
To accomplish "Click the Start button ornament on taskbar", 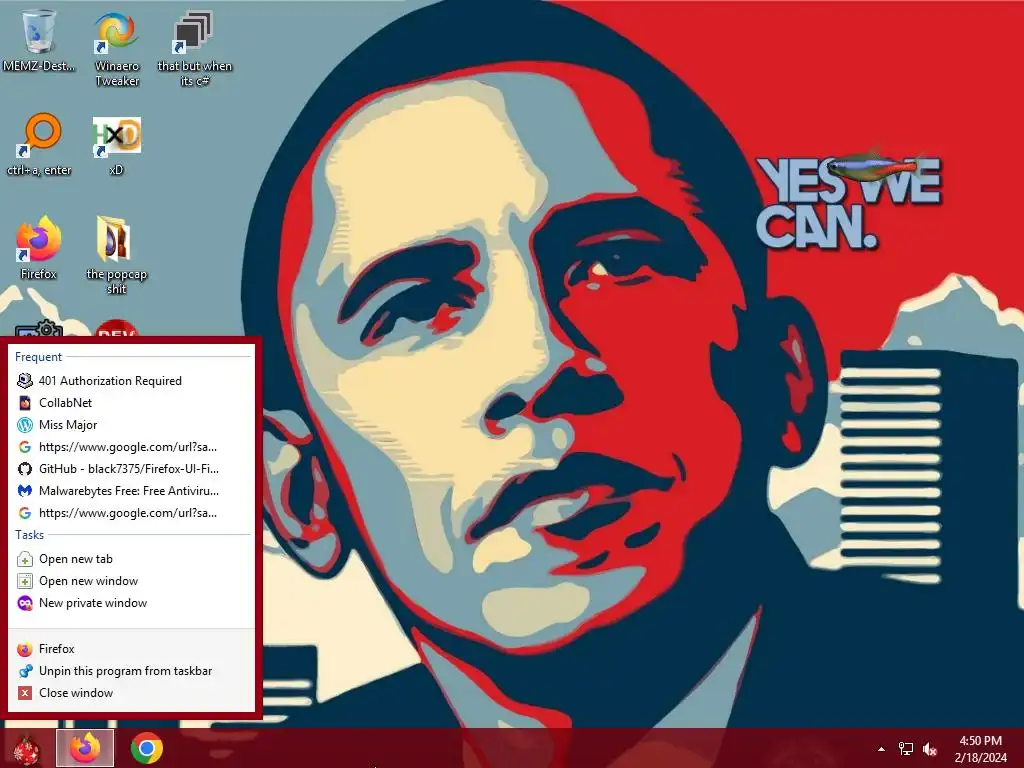I will (x=26, y=748).
